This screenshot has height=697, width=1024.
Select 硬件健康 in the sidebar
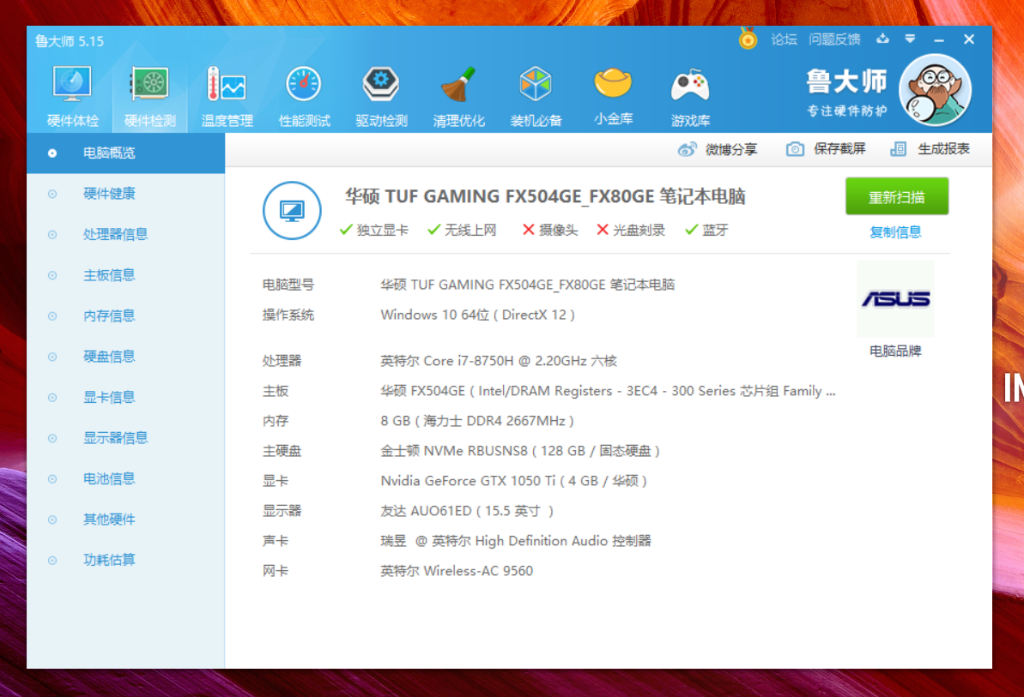pyautogui.click(x=126, y=193)
